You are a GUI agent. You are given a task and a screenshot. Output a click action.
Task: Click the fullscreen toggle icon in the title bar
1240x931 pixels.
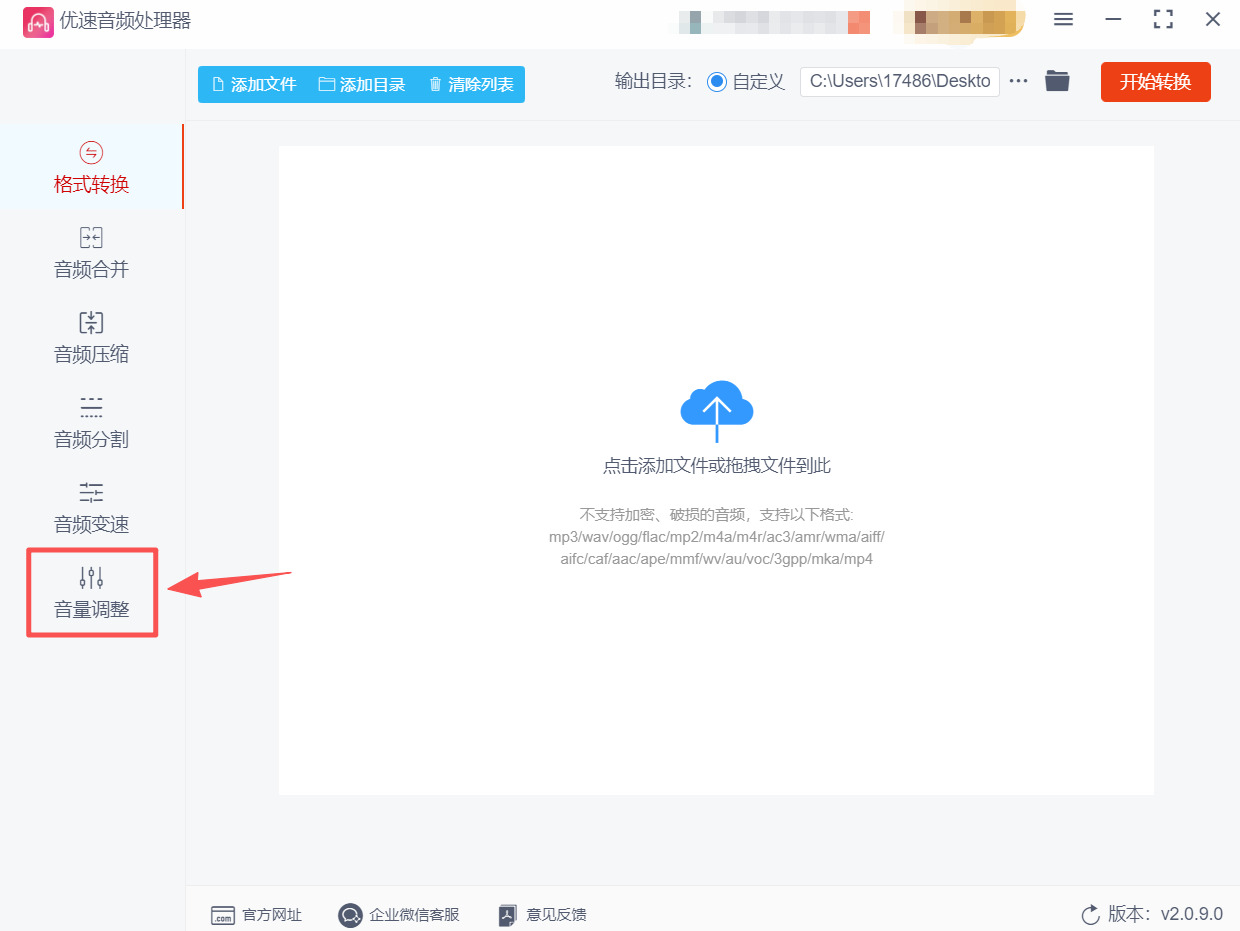[x=1163, y=19]
